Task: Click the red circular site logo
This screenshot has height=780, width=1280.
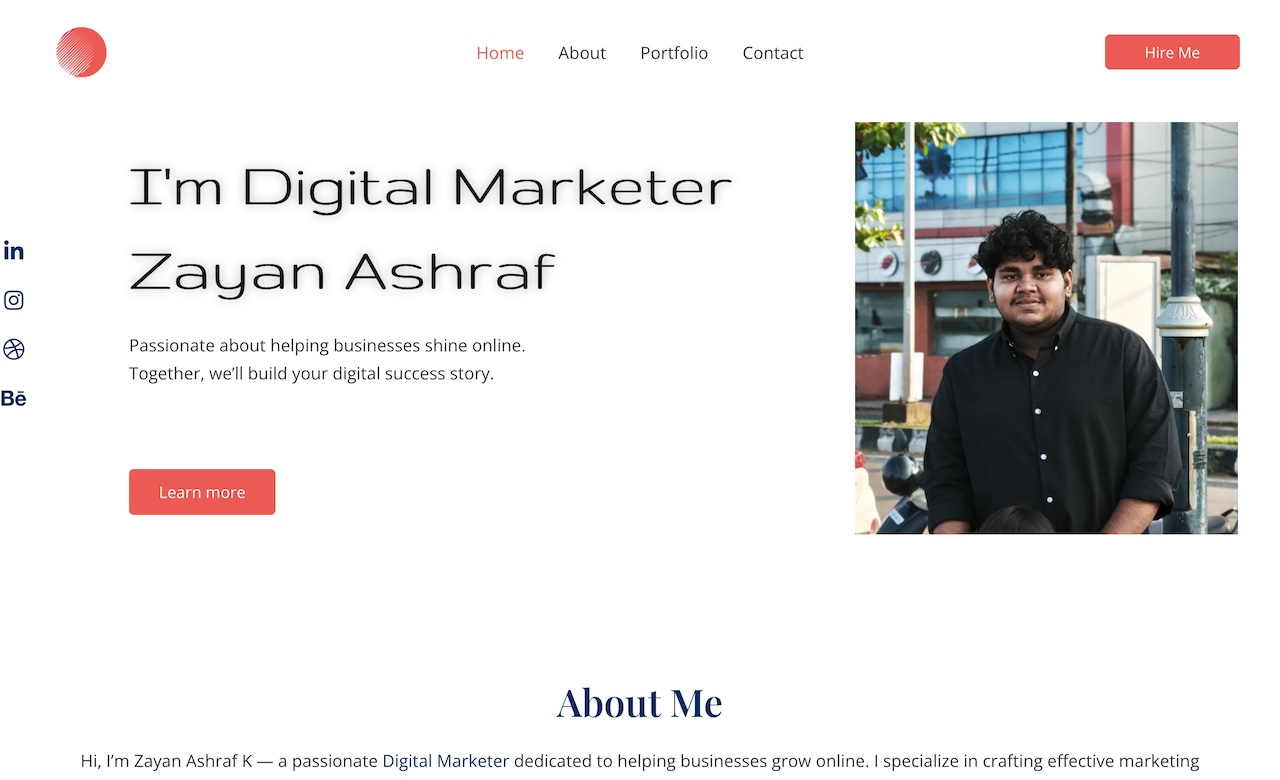Action: pos(81,52)
